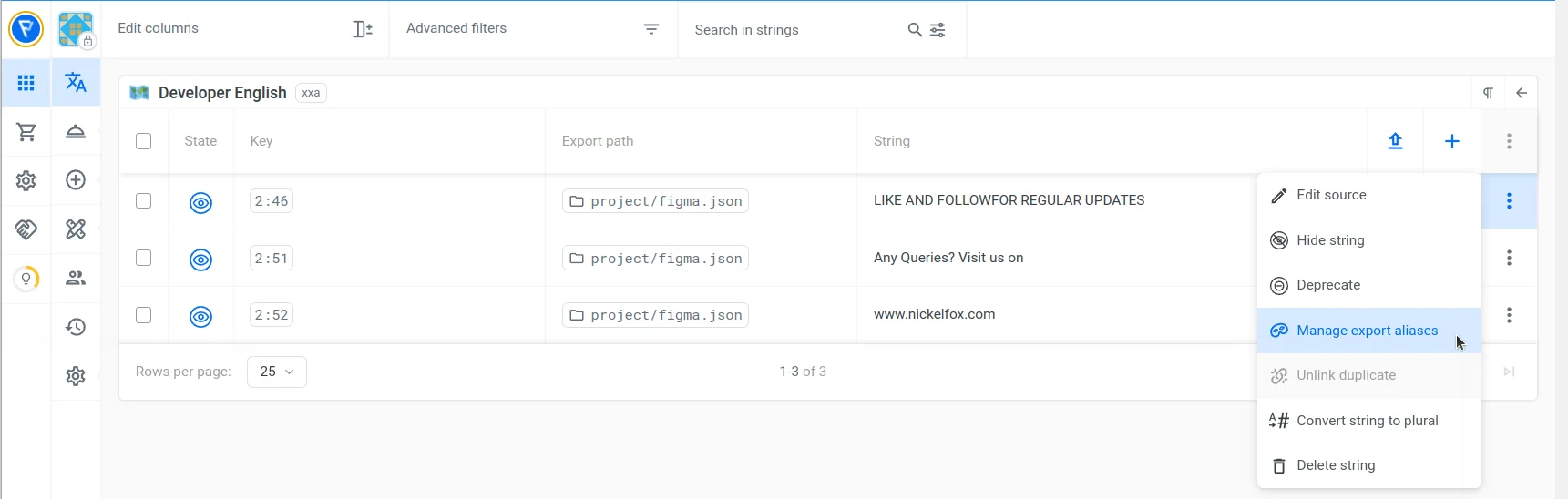Click the project/figma.json path for 2:46
Image resolution: width=1568 pixels, height=499 pixels.
tap(655, 201)
